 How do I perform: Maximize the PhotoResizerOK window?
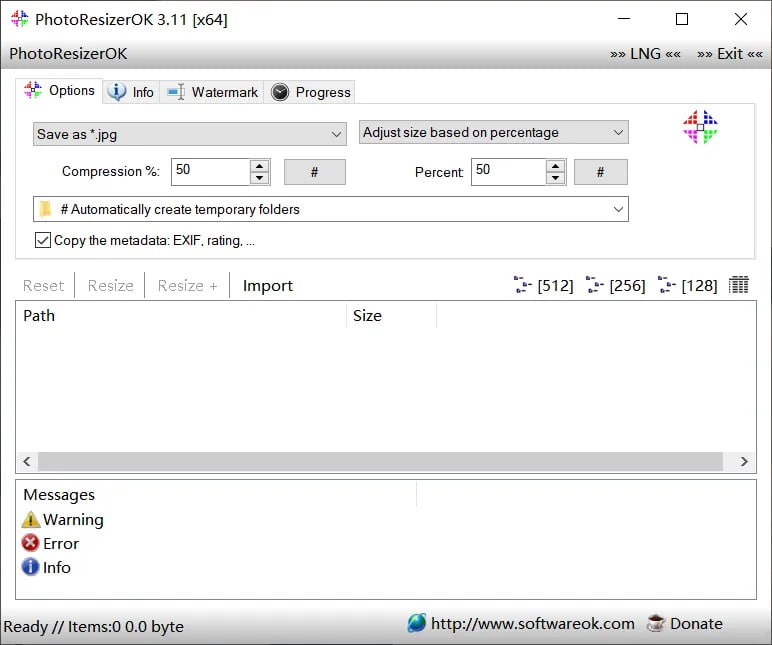point(682,19)
